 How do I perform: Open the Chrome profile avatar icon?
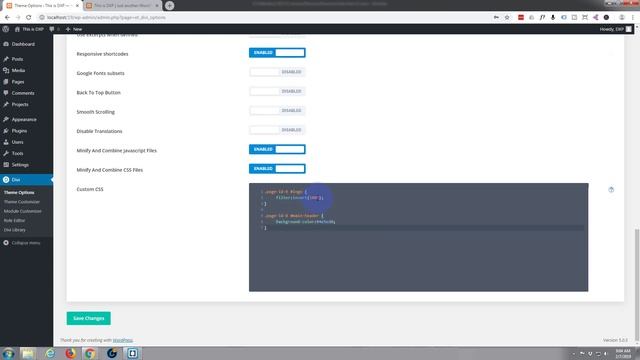[622, 17]
